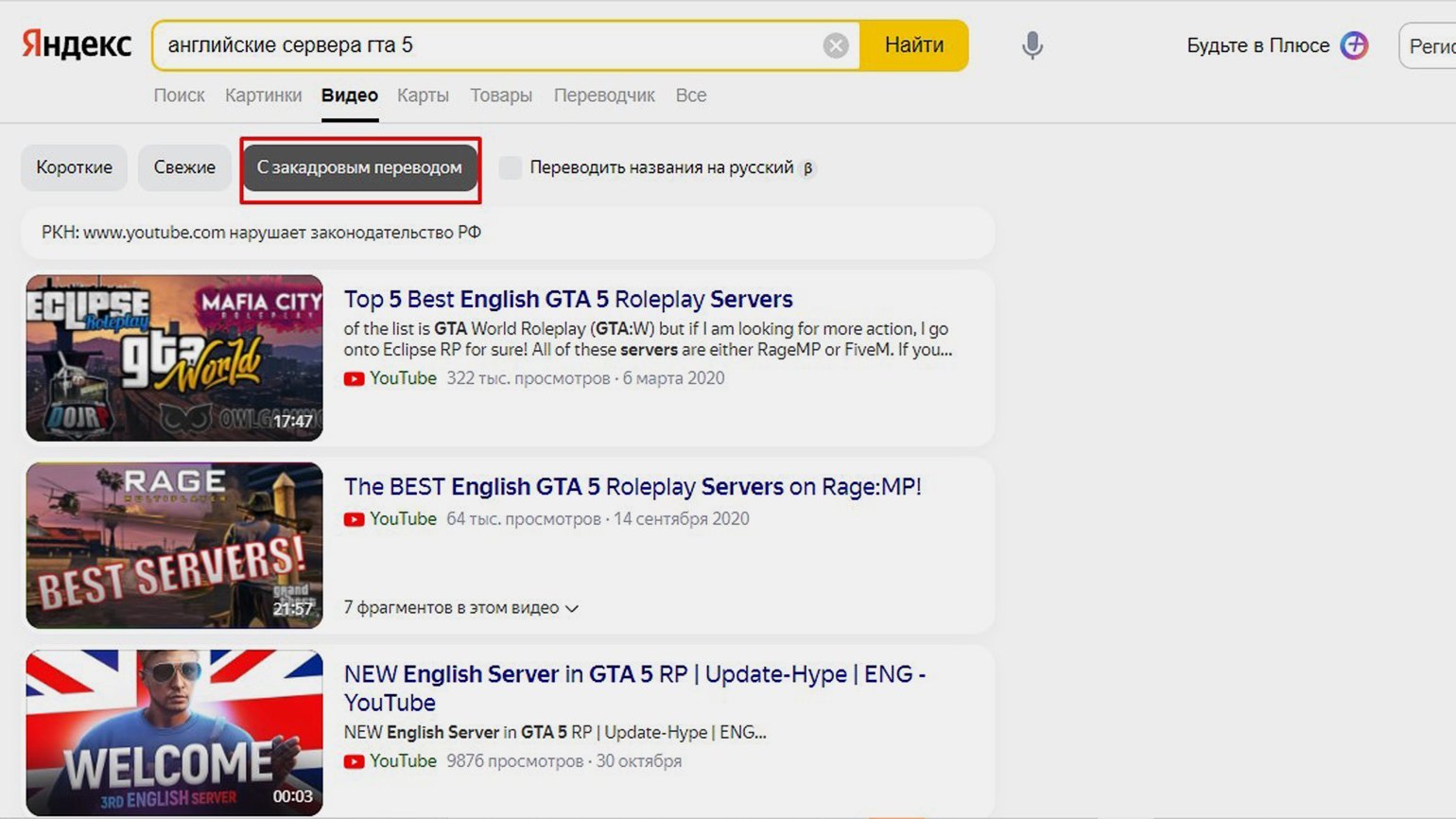Open the WELCOME thumbnail with 00:03 duration
Viewport: 1456px width, 819px height.
174,732
